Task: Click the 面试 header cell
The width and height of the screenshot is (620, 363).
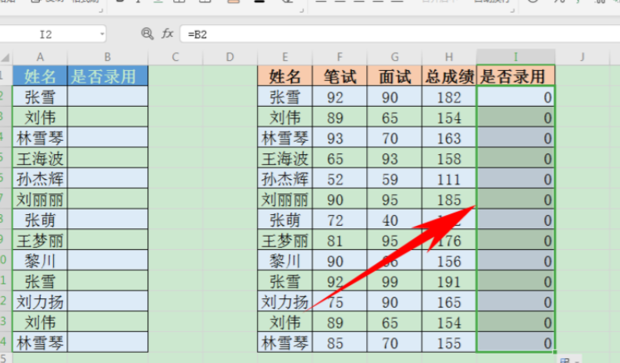Action: (394, 76)
